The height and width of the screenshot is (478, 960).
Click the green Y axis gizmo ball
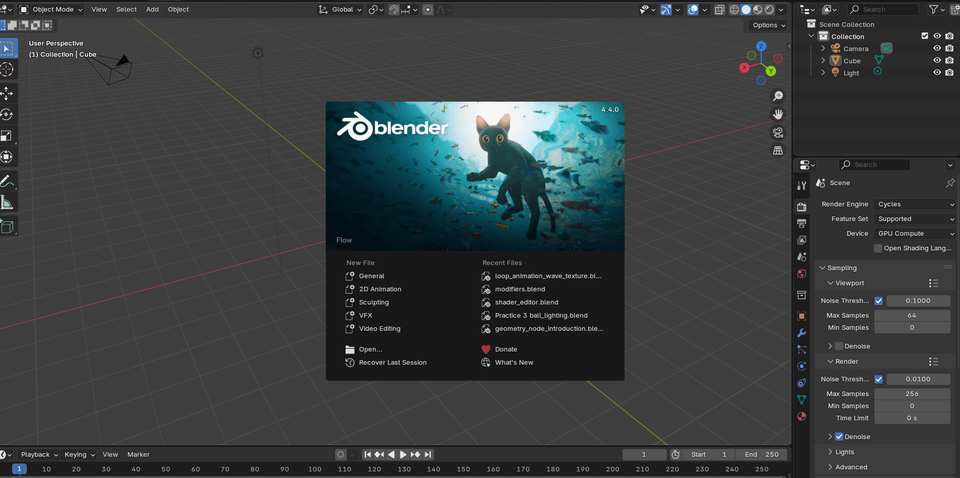pyautogui.click(x=771, y=71)
